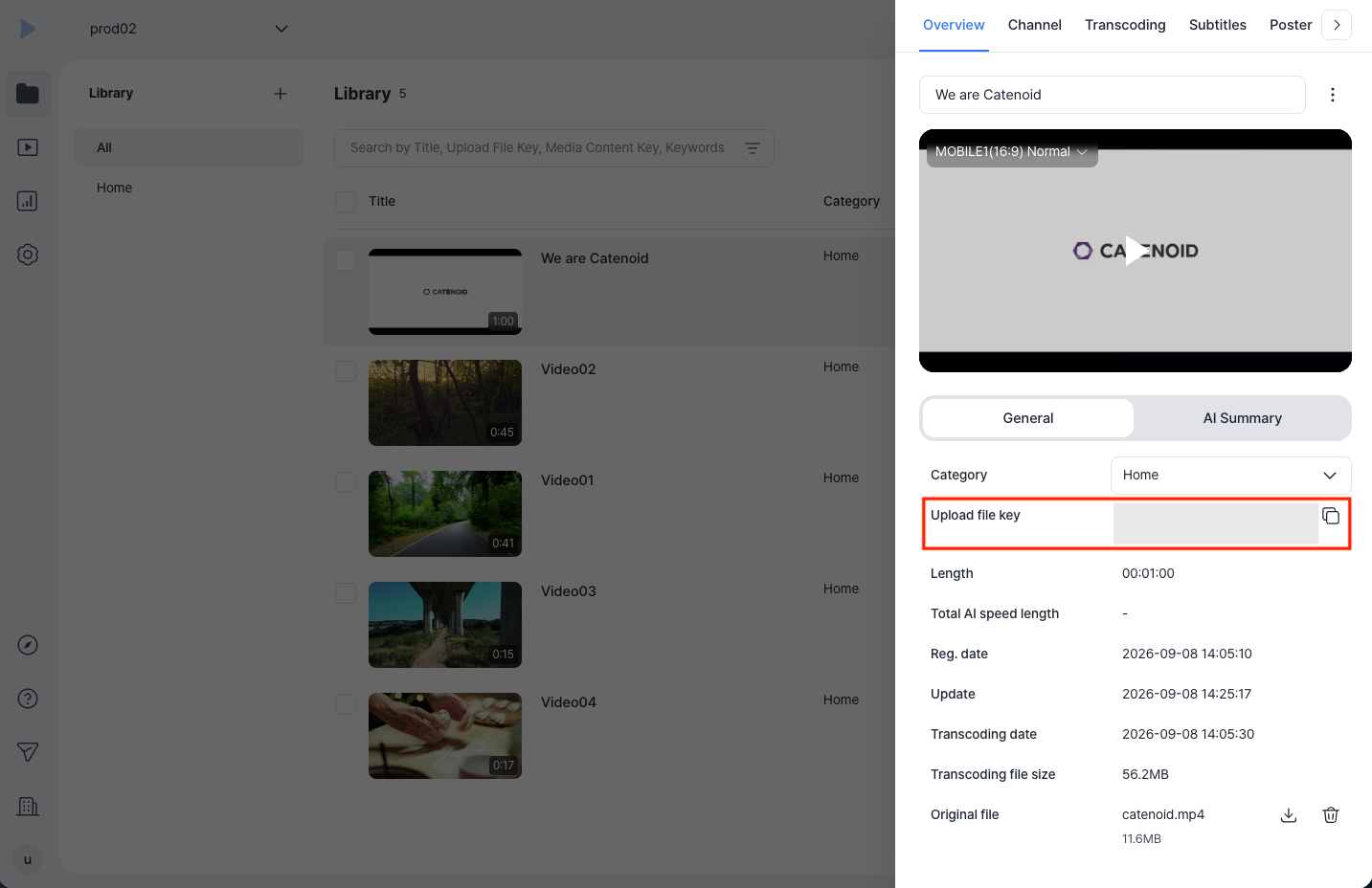Switch to the Subtitles tab
Screen dimensions: 1372x888
[1218, 25]
